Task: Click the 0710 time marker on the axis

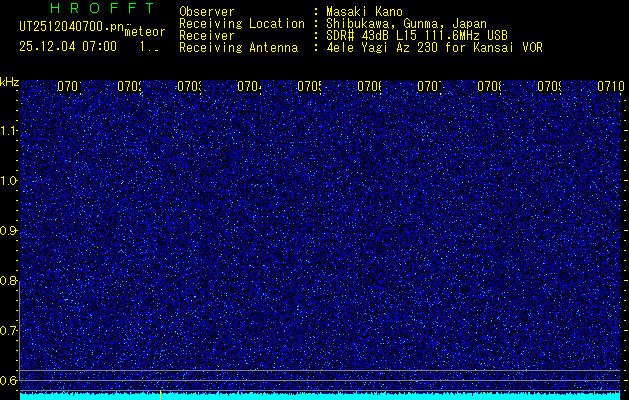Action: [611, 87]
